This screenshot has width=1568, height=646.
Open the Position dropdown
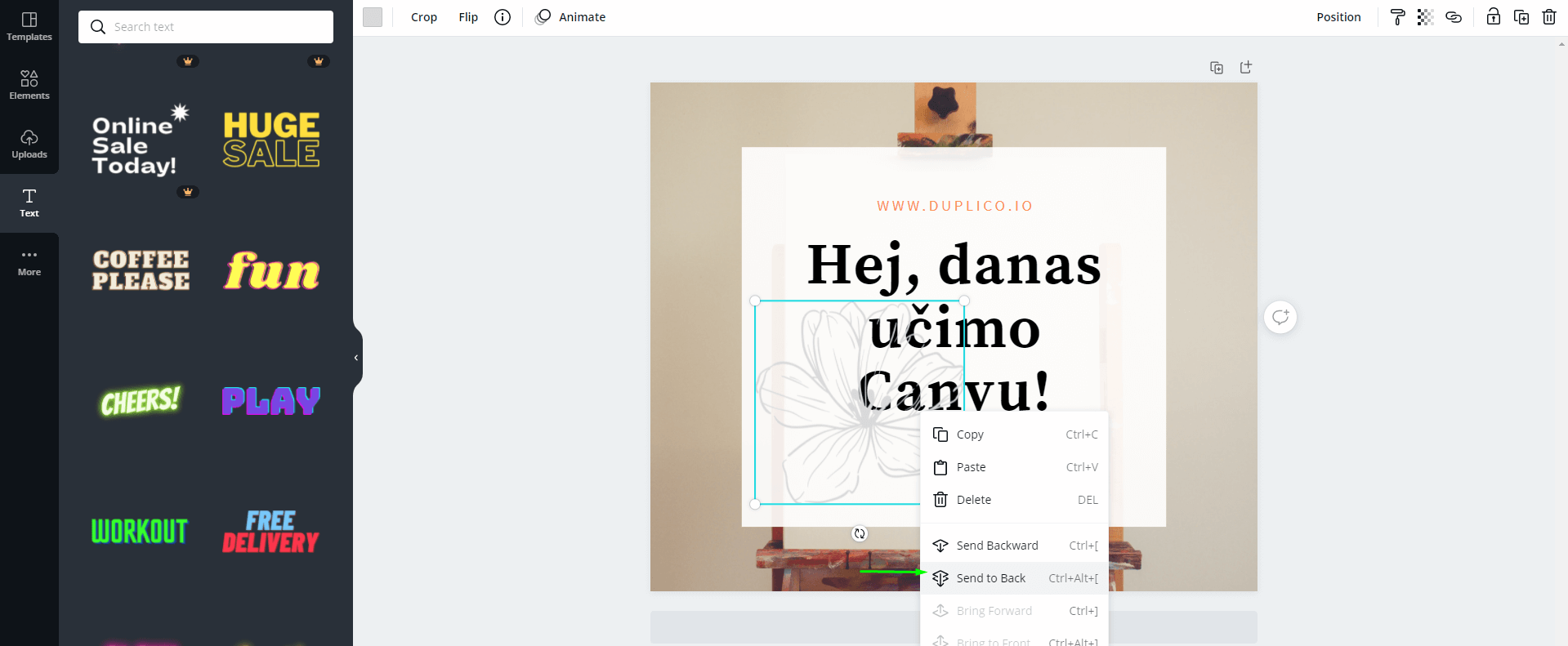tap(1338, 17)
